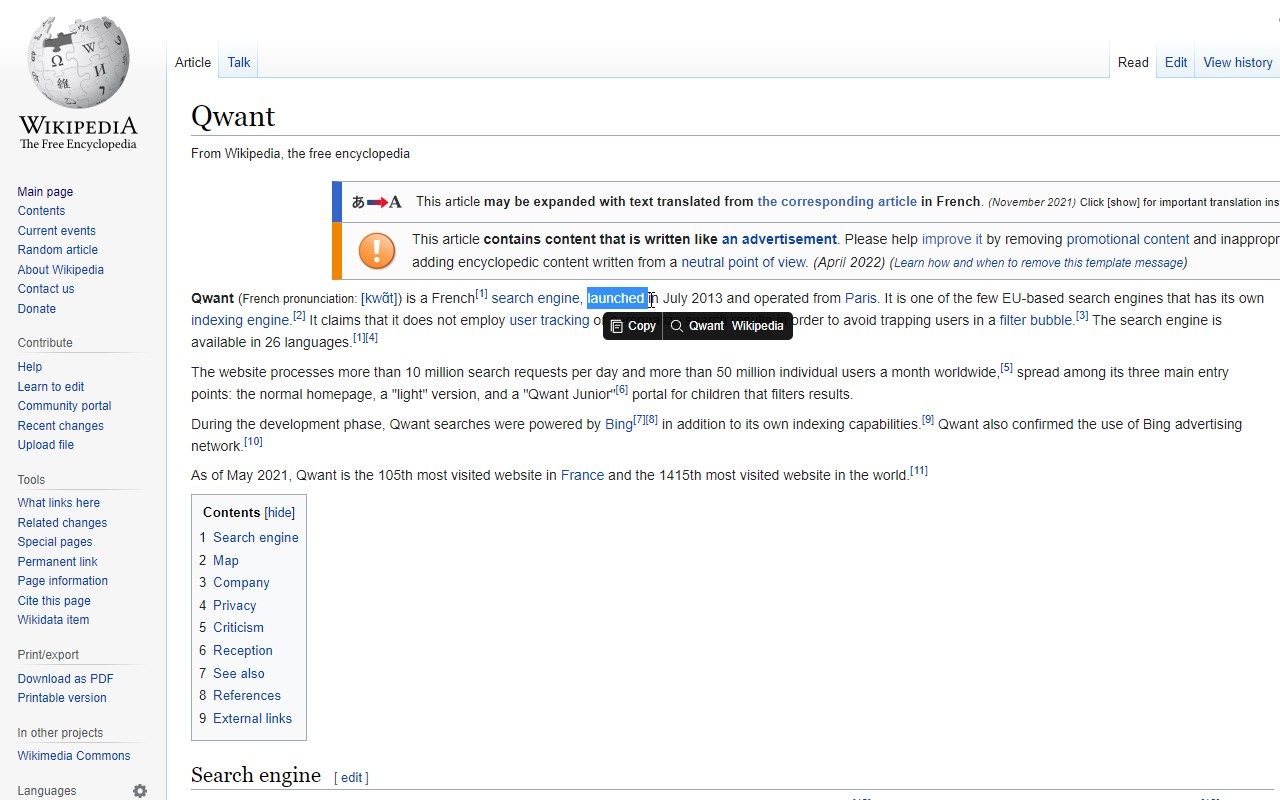The height and width of the screenshot is (800, 1280).
Task: Edit the Search engine section
Action: [x=352, y=778]
